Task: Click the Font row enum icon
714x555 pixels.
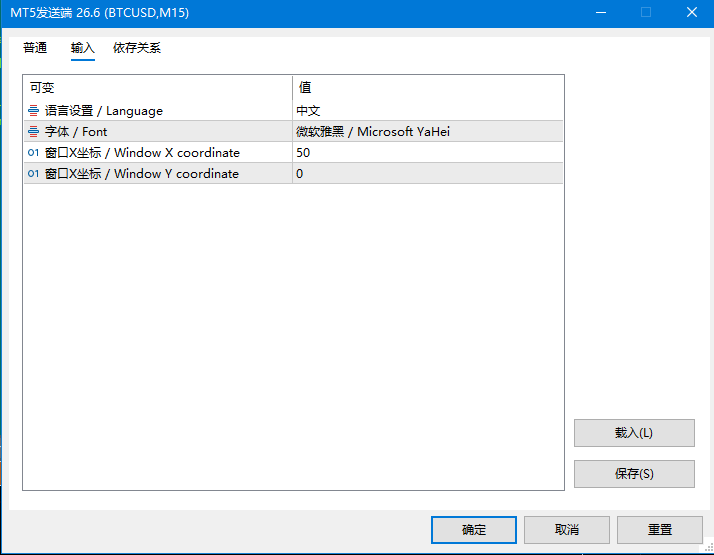Action: tap(33, 132)
